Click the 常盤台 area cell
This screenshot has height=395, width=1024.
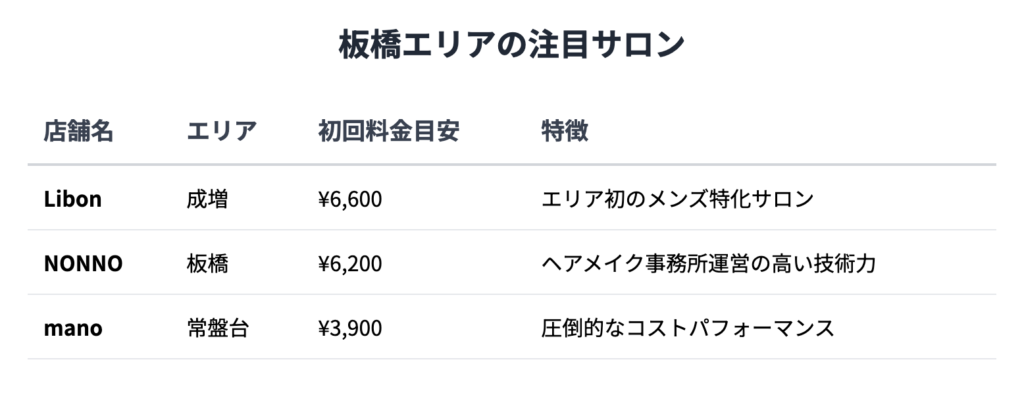(x=217, y=328)
